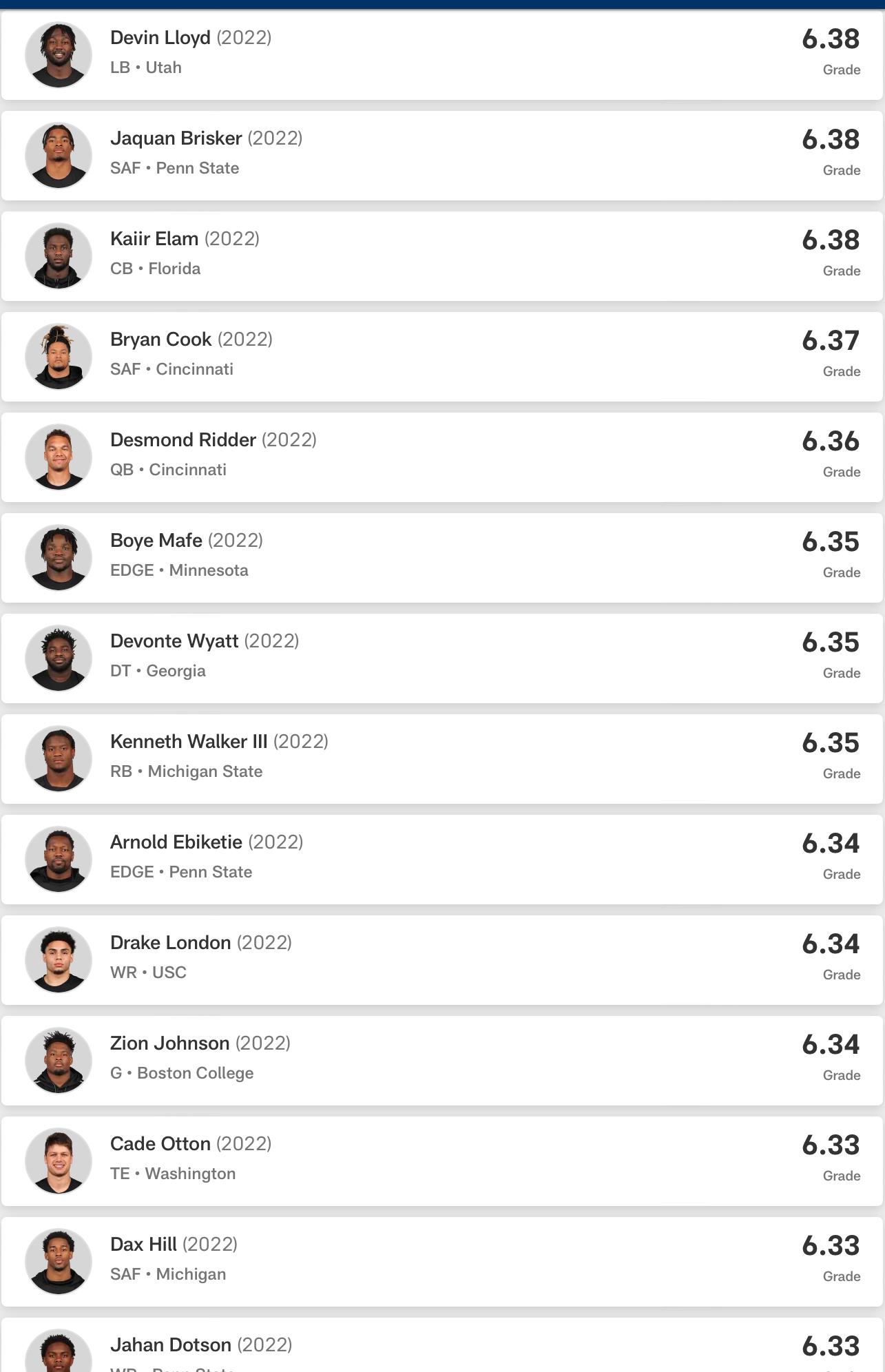The width and height of the screenshot is (885, 1372).
Task: Select Desmond Ridder's round portrait
Action: (59, 457)
